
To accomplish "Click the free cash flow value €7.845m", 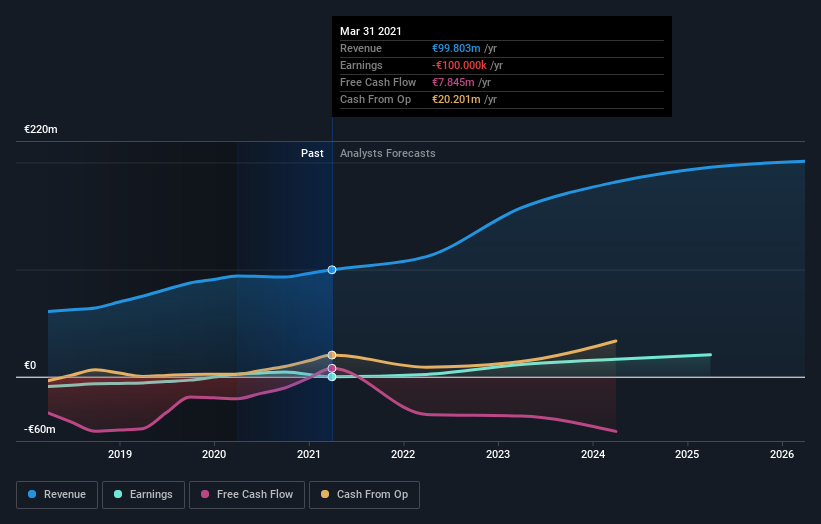I will pyautogui.click(x=453, y=82).
